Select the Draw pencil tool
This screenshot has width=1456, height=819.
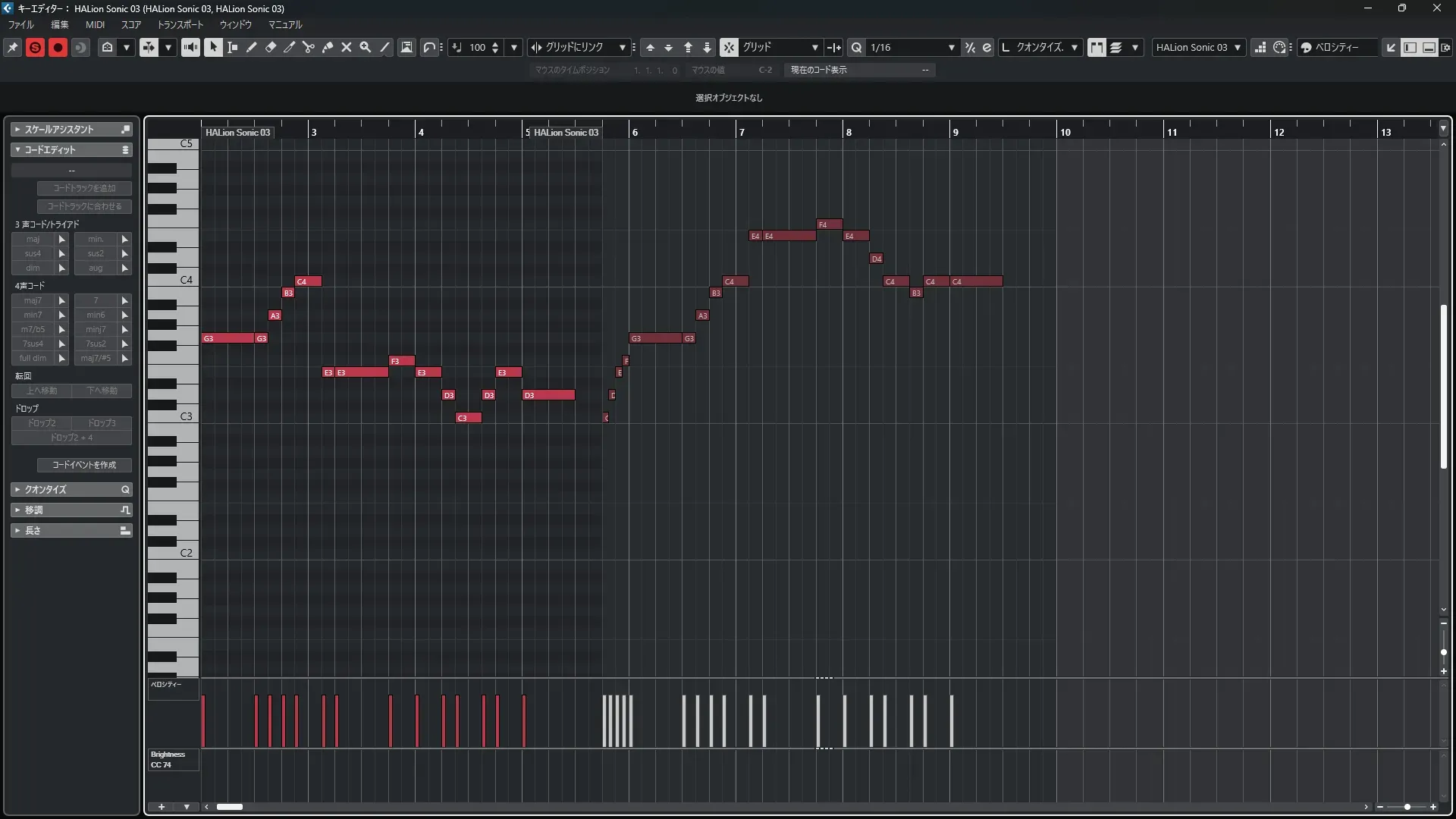pos(252,47)
